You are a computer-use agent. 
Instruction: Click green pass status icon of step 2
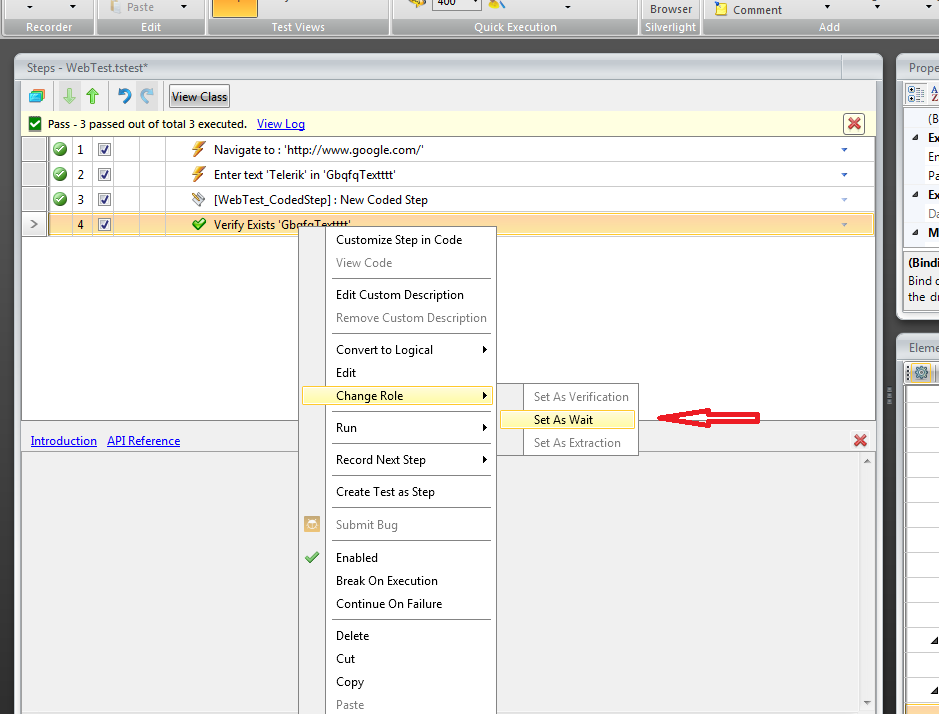(x=60, y=174)
